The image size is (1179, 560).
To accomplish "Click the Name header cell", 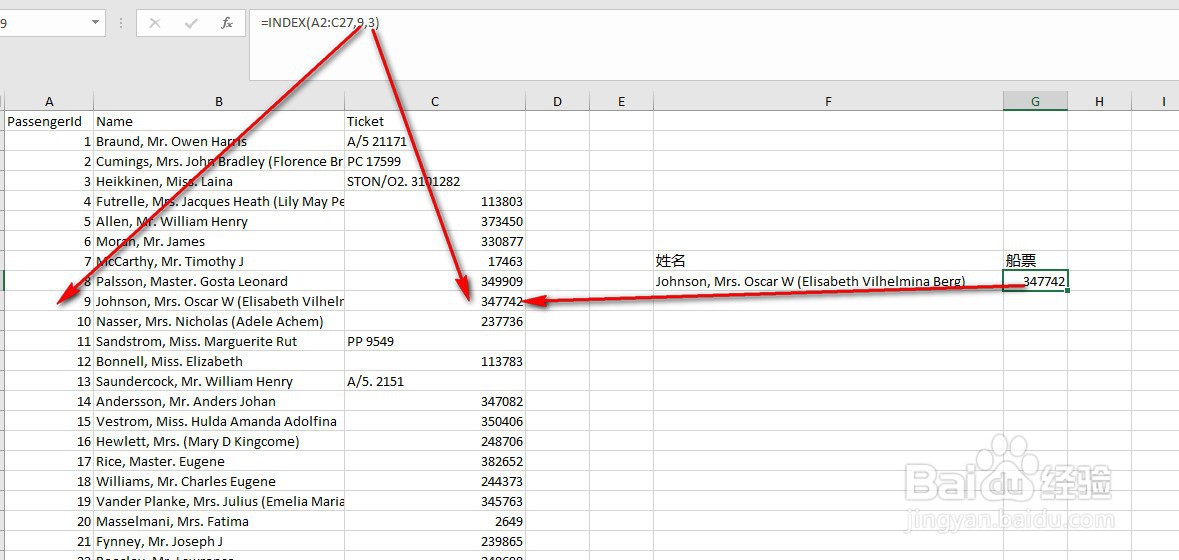I will point(219,121).
